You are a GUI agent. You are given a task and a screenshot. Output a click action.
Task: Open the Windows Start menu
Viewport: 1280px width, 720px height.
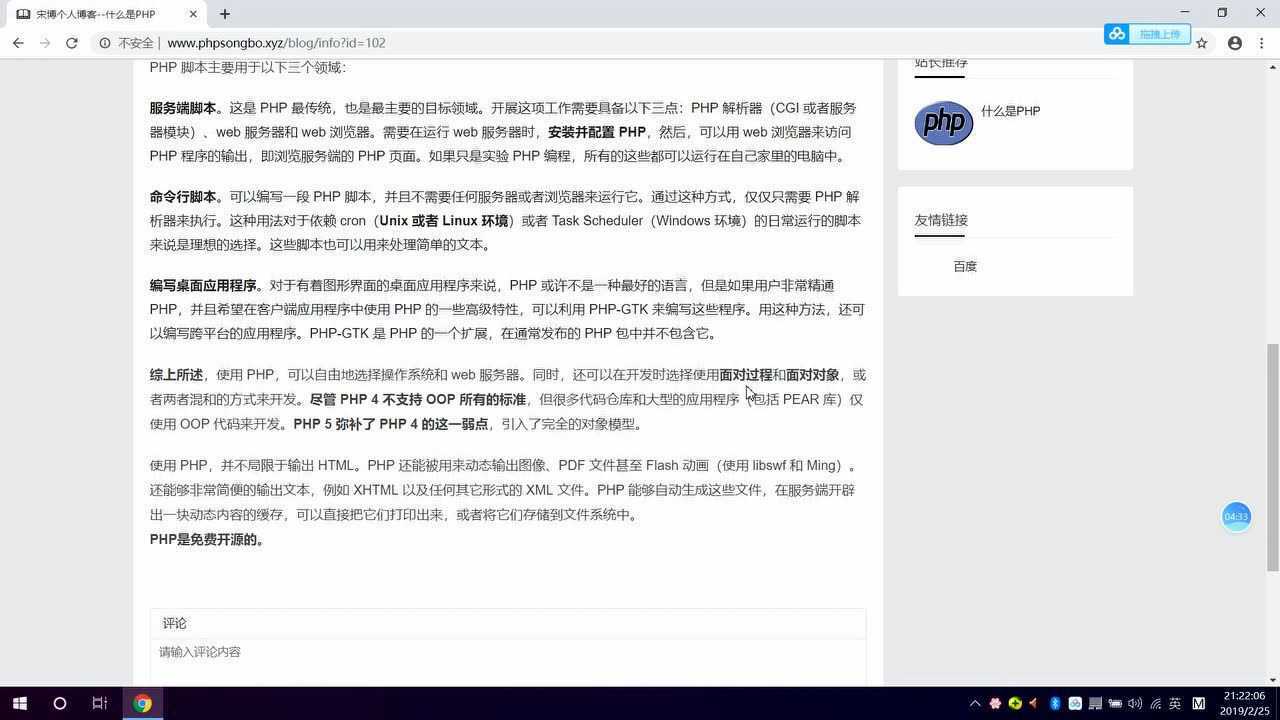(x=19, y=703)
